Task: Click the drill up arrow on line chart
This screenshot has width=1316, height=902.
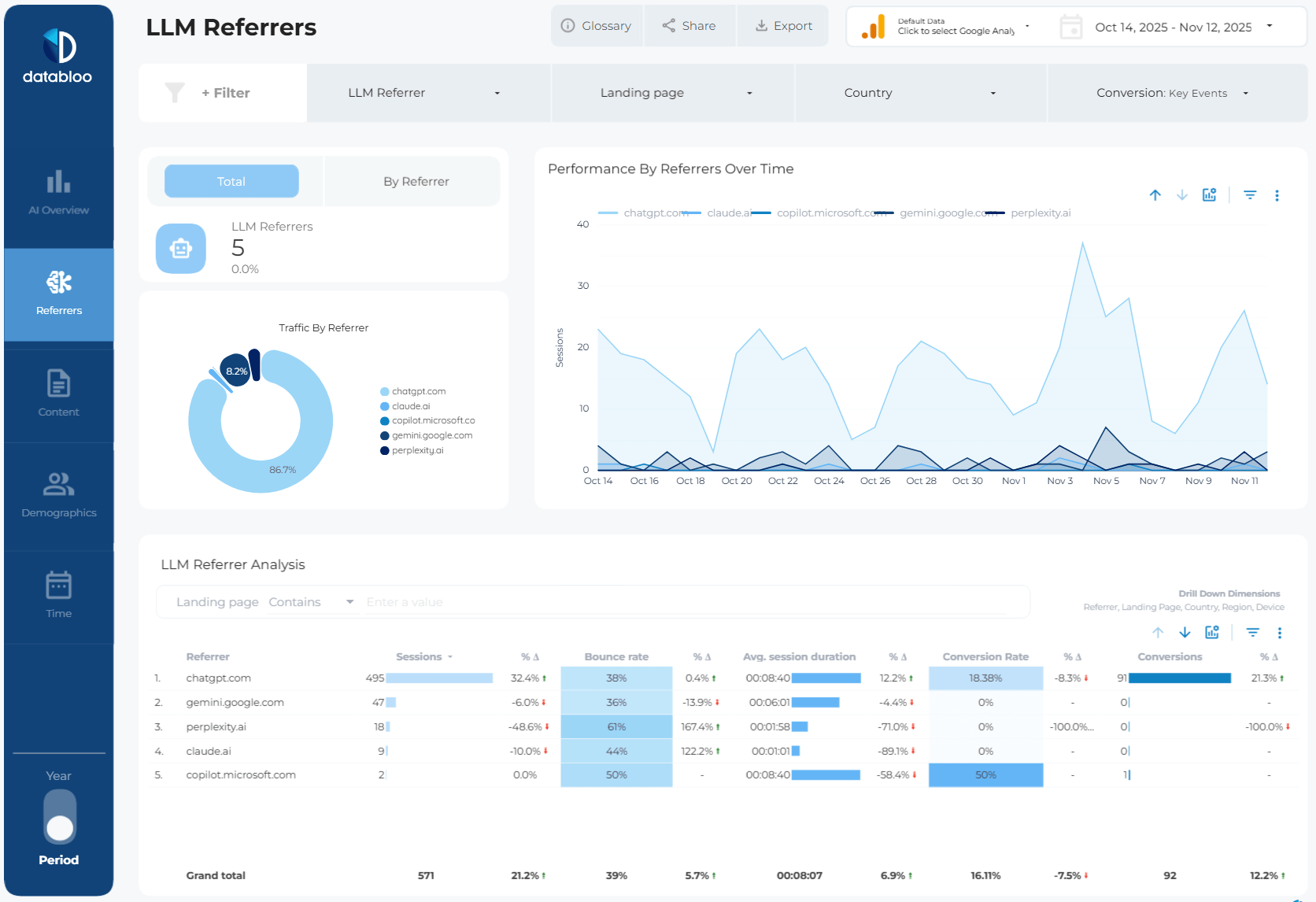Action: 1155,195
